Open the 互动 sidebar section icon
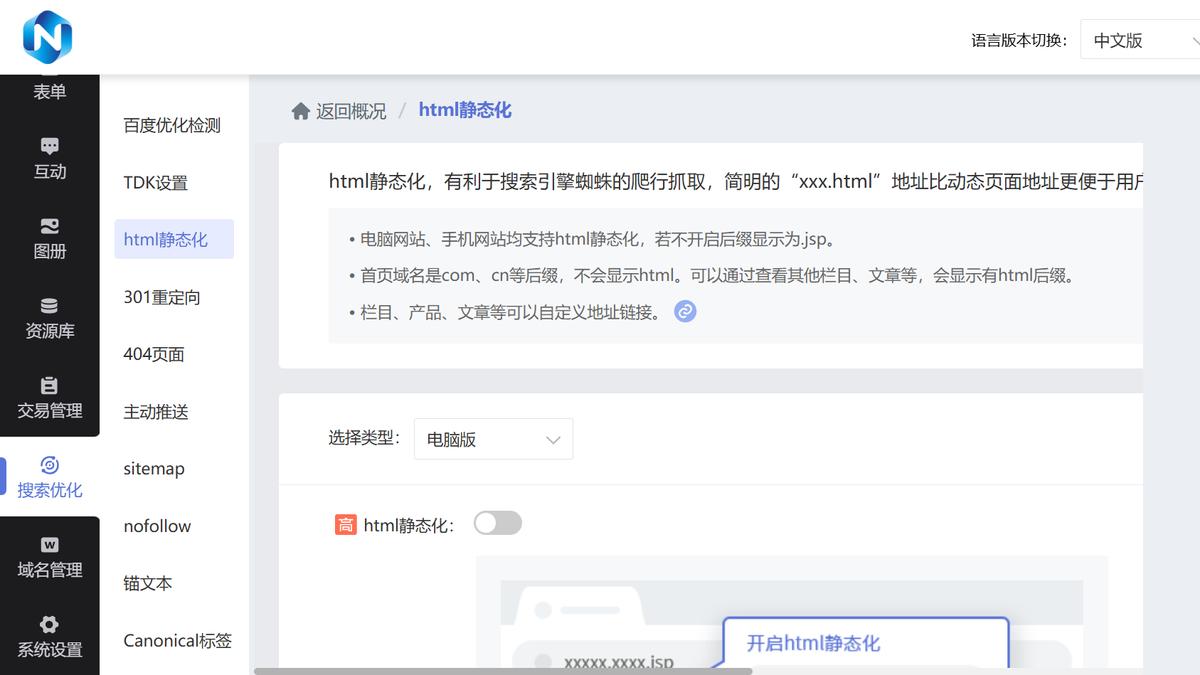The height and width of the screenshot is (675, 1200). [50, 146]
